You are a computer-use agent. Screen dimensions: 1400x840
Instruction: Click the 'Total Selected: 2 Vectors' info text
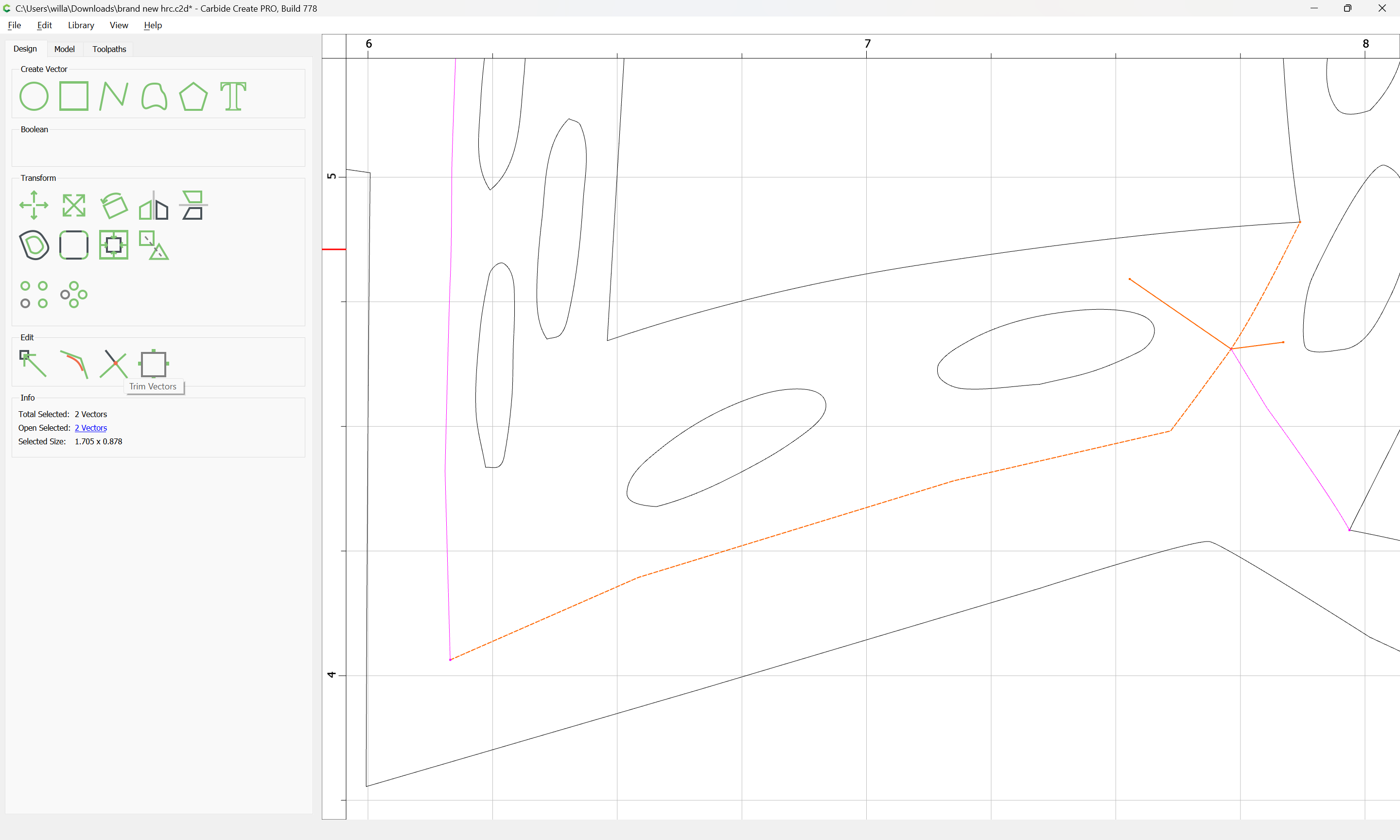[x=62, y=414]
